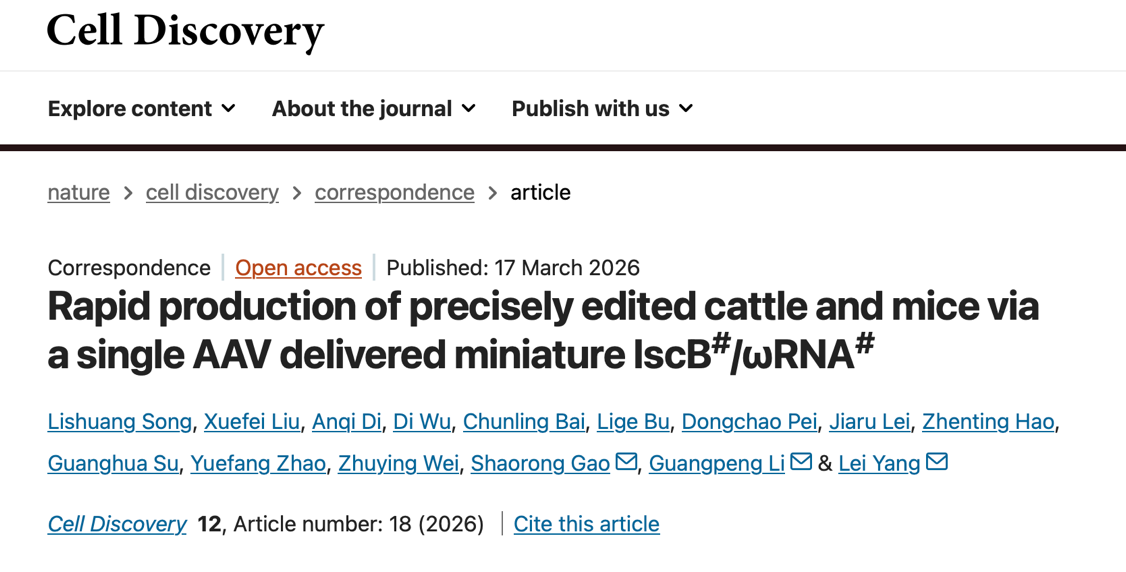
Task: Open the About the journal dropdown
Action: [x=373, y=108]
